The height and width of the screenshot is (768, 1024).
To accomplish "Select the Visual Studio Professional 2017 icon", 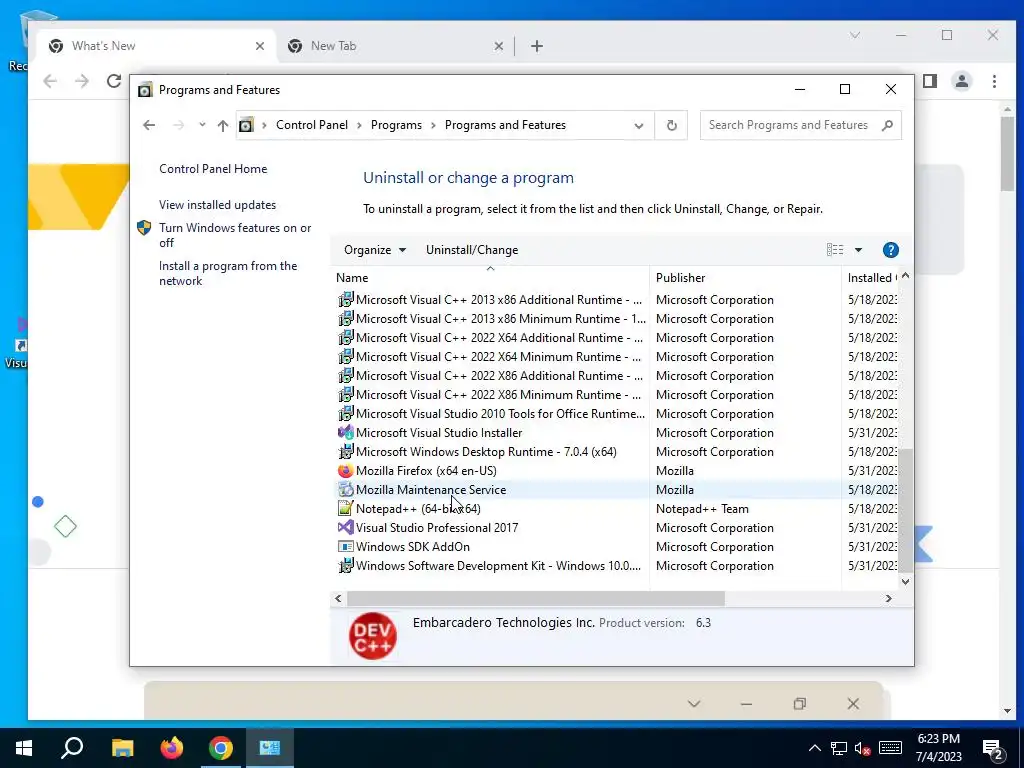I will click(x=345, y=527).
